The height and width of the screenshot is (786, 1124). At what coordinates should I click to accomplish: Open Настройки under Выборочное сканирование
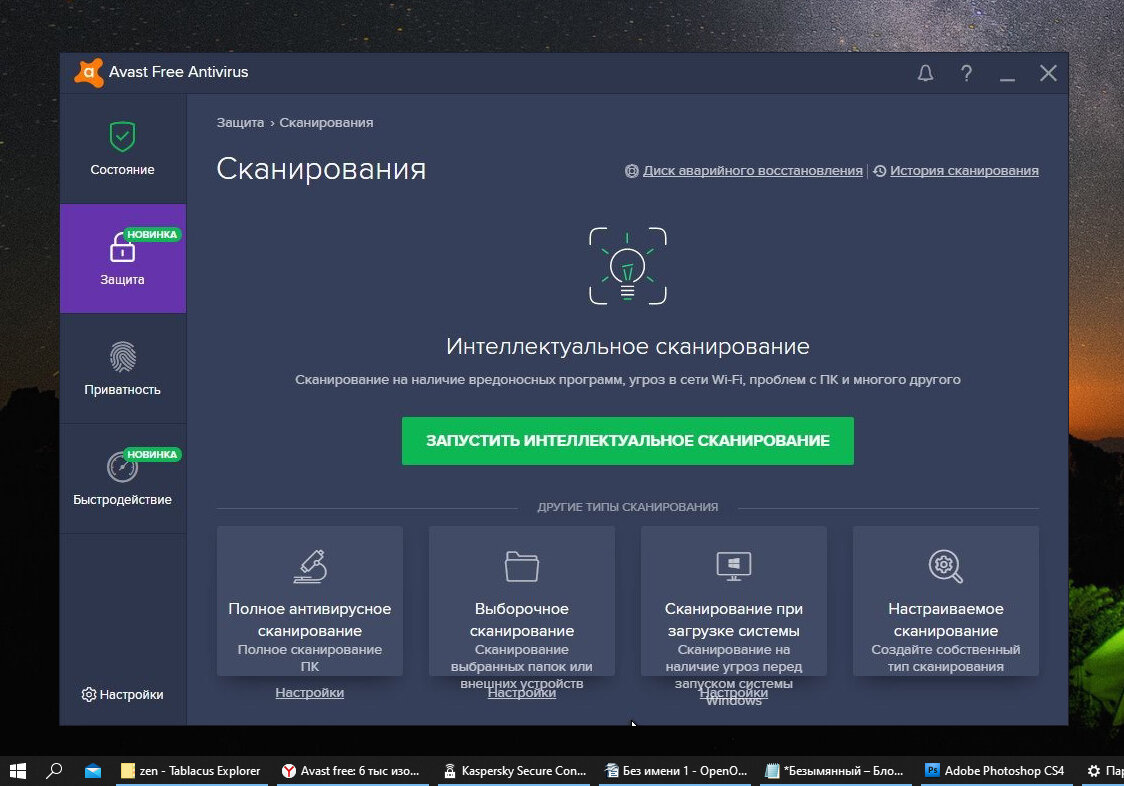pyautogui.click(x=522, y=693)
